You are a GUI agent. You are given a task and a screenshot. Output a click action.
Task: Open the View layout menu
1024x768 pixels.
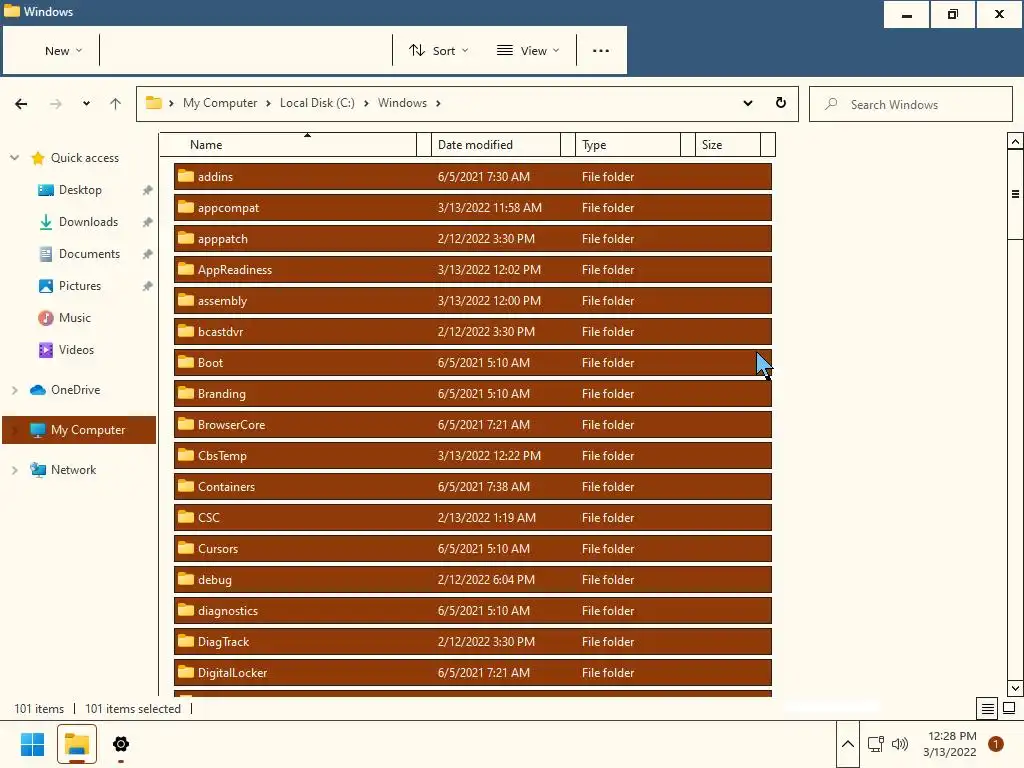click(528, 50)
